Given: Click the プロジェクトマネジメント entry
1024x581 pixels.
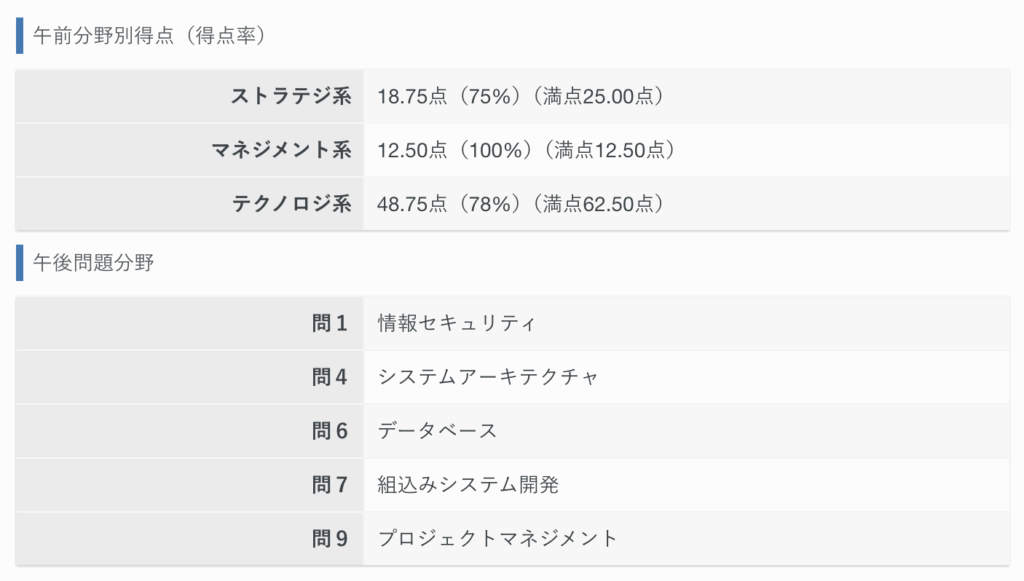Looking at the screenshot, I should 497,539.
